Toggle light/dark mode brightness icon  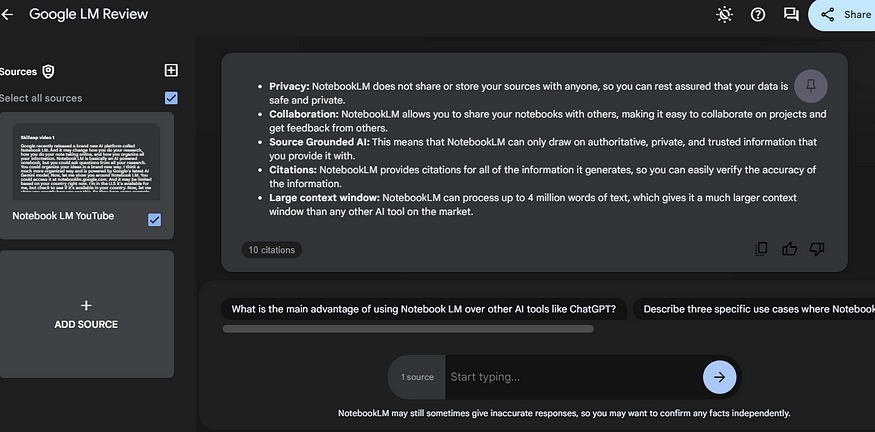pyautogui.click(x=724, y=15)
